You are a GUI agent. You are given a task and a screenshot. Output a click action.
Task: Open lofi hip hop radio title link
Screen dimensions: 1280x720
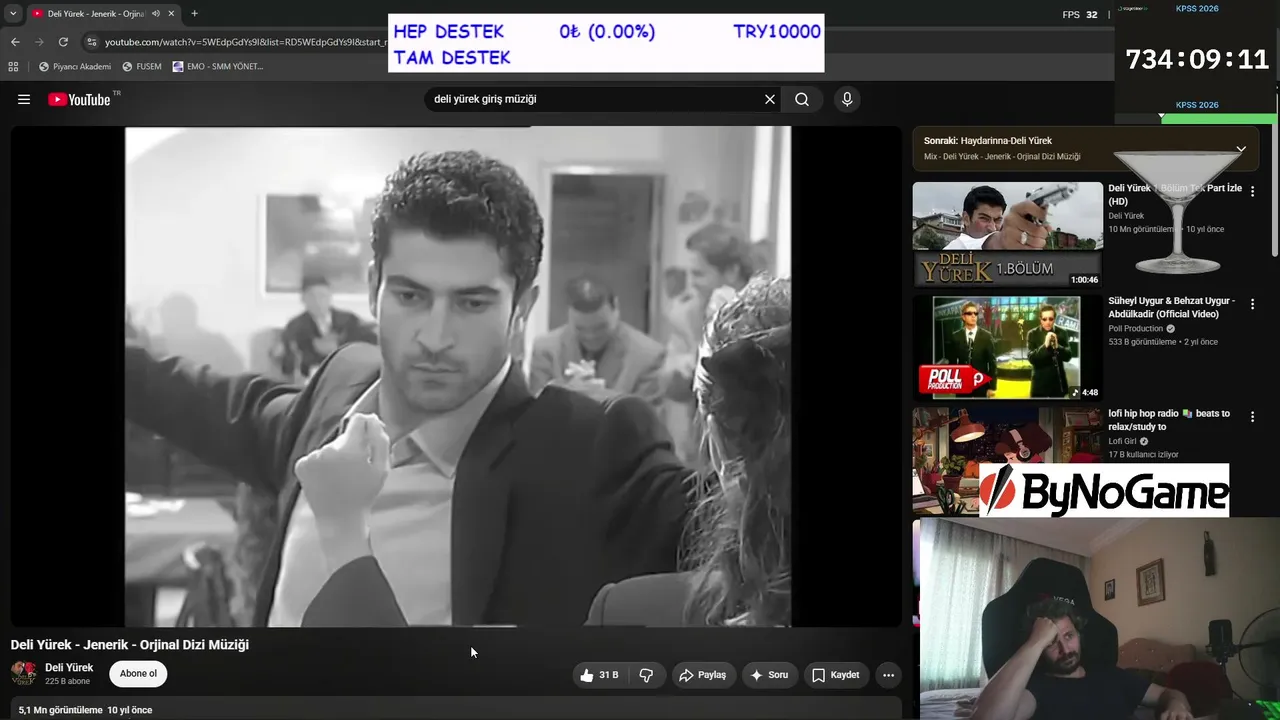point(1169,420)
